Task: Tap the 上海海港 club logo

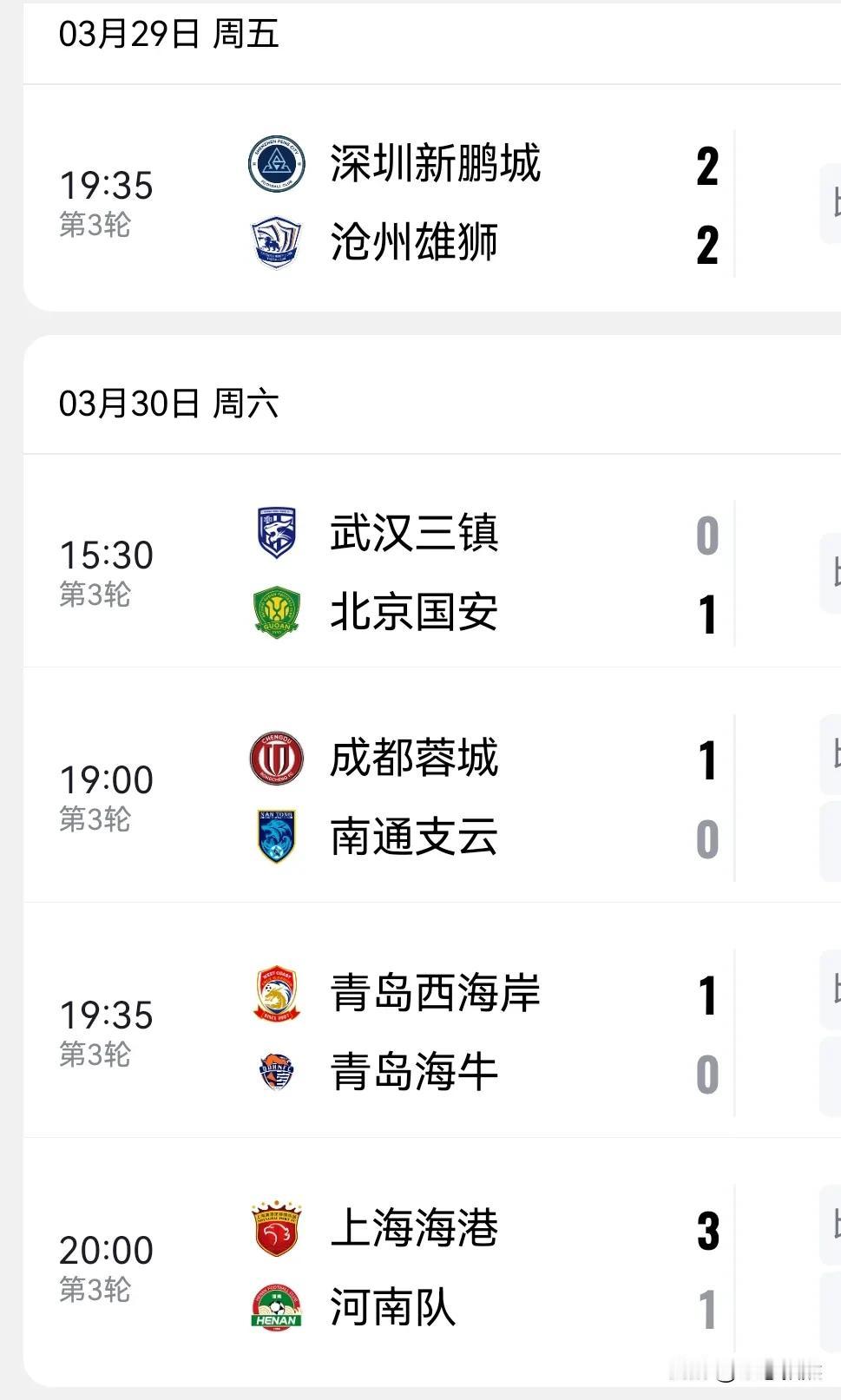Action: (x=276, y=1229)
